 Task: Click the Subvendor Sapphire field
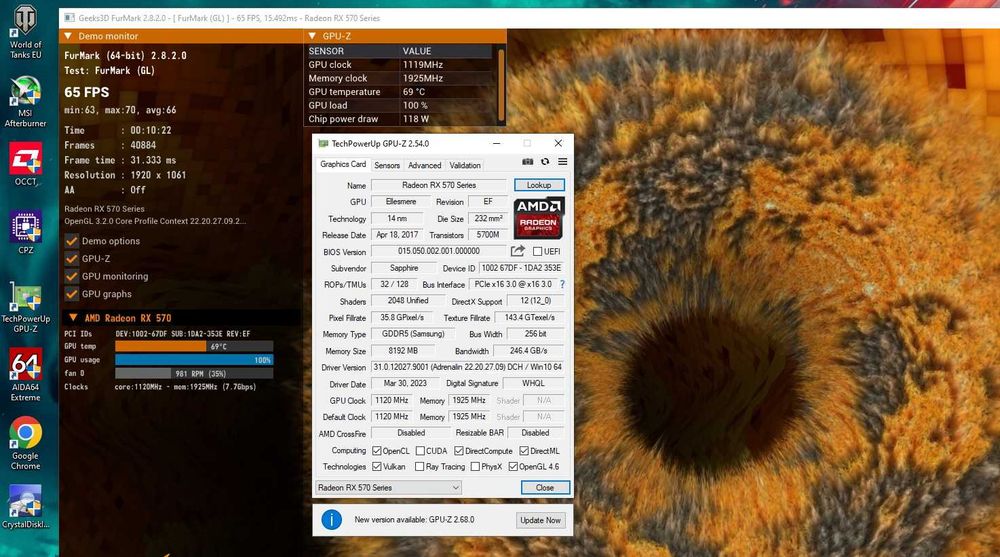(x=404, y=268)
